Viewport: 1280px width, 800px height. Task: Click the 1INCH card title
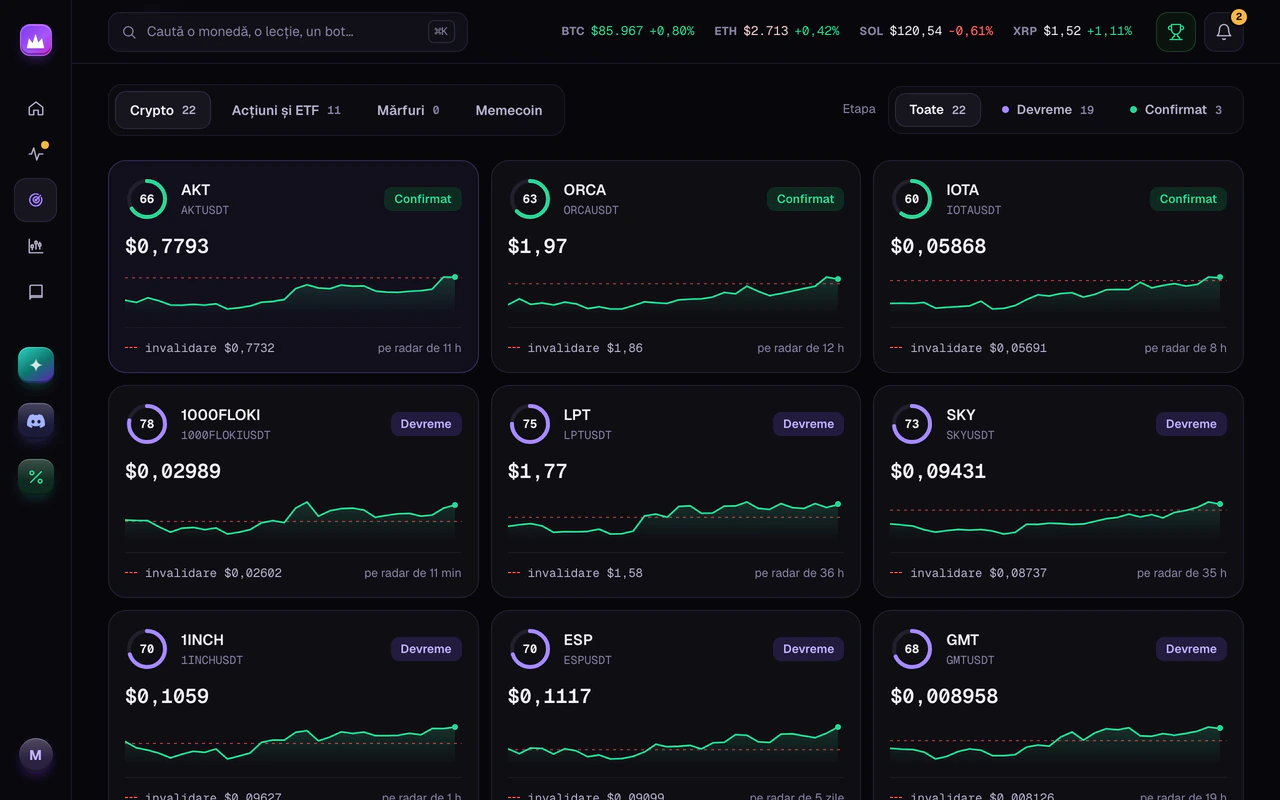tap(202, 640)
